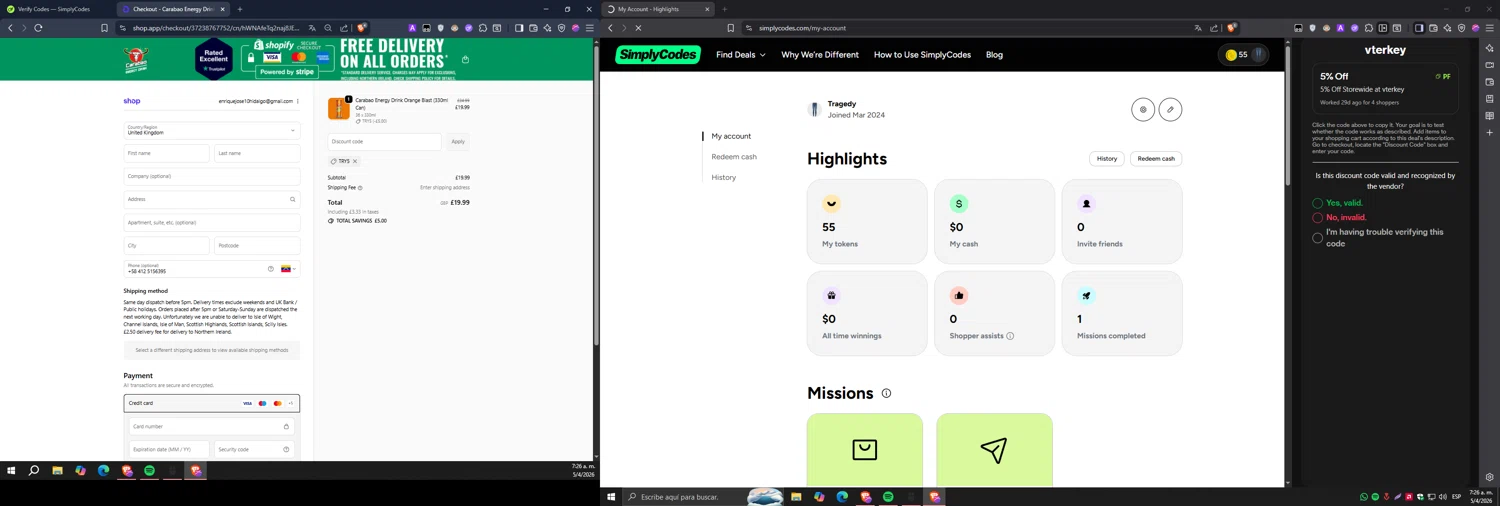Viewport: 1500px width, 506px height.
Task: Click the Postcode field
Action: [x=257, y=245]
